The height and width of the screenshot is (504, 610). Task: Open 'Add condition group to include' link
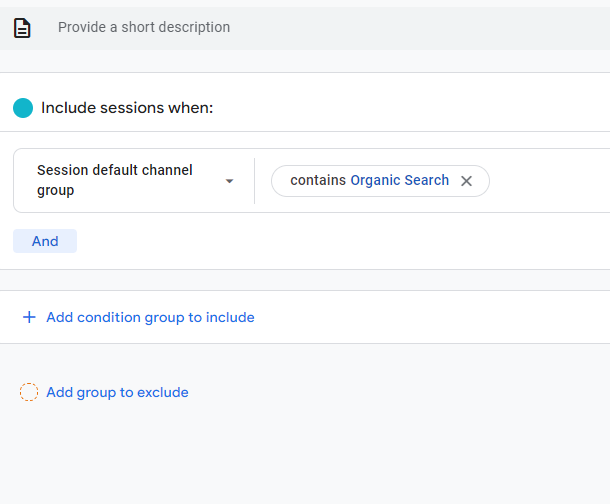150,317
